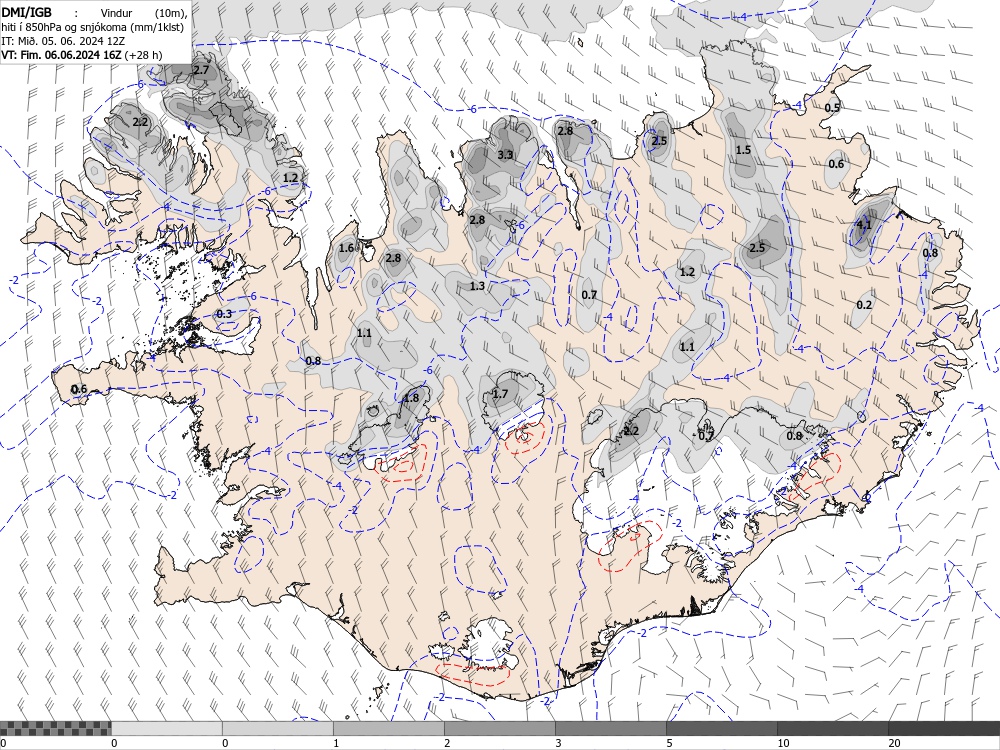
Task: Click the 3.3 snowfall value
Action: (x=505, y=154)
